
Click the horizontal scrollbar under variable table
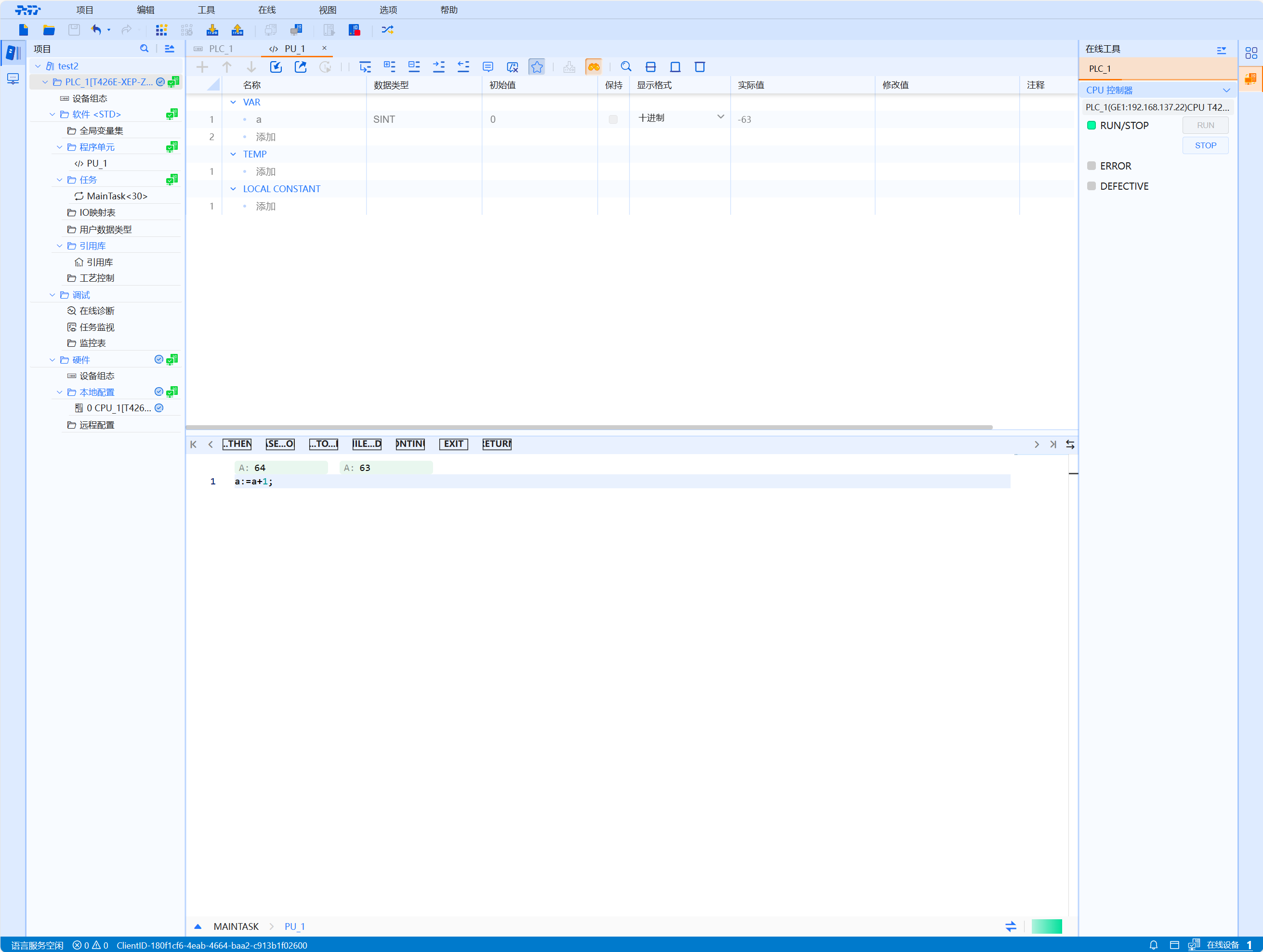point(588,427)
